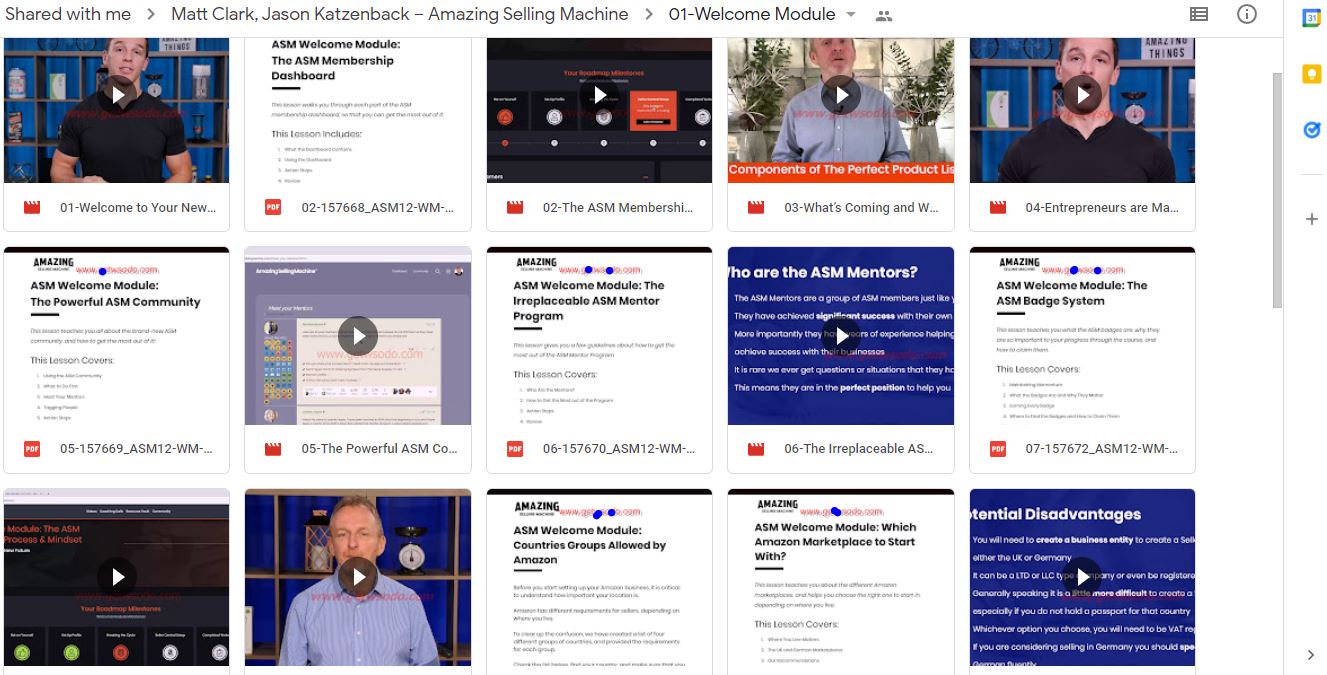
Task: Expand the 01-Welcome Module folder dropdown
Action: (851, 15)
